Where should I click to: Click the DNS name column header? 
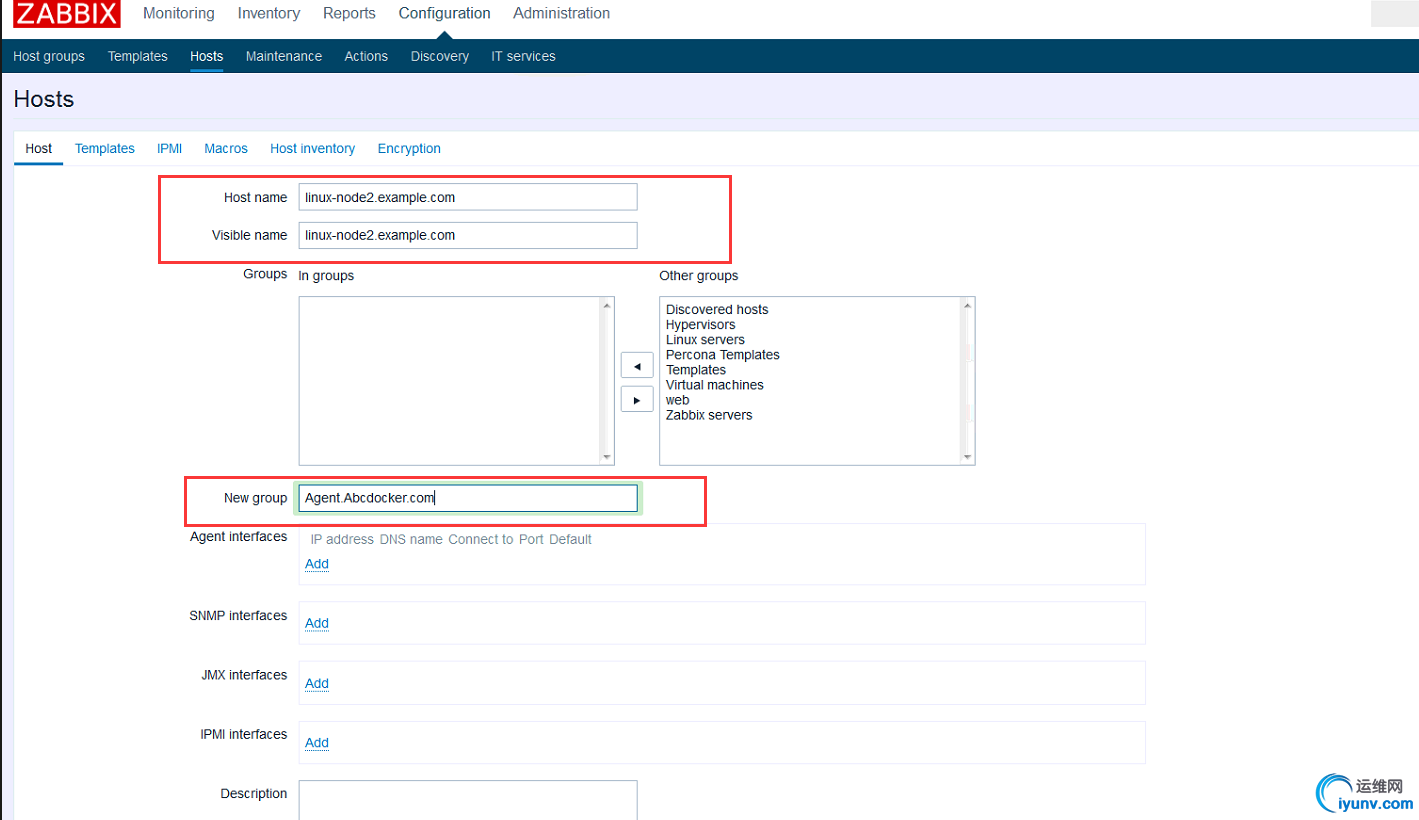(411, 539)
